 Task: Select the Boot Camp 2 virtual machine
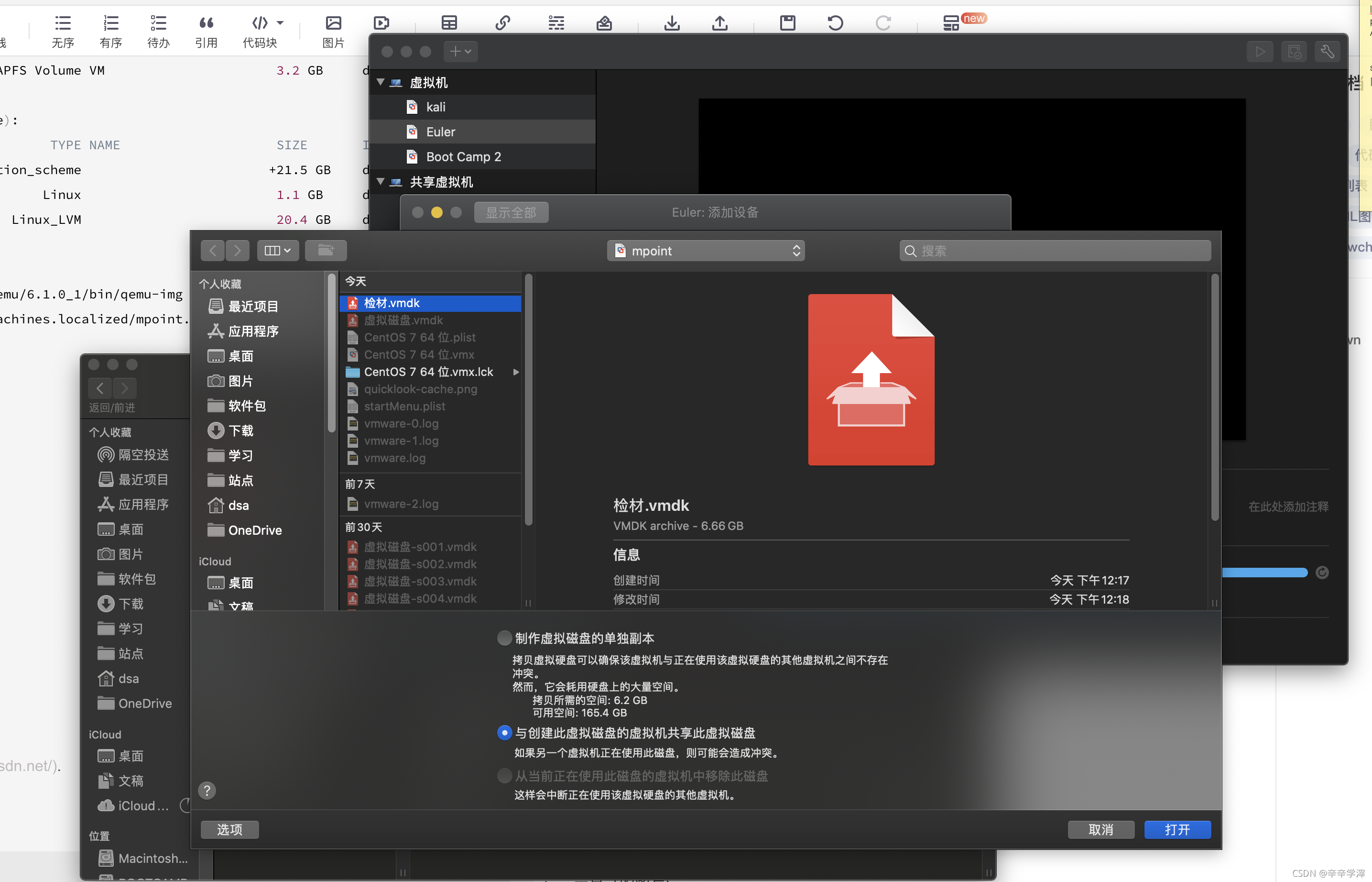pyautogui.click(x=483, y=157)
